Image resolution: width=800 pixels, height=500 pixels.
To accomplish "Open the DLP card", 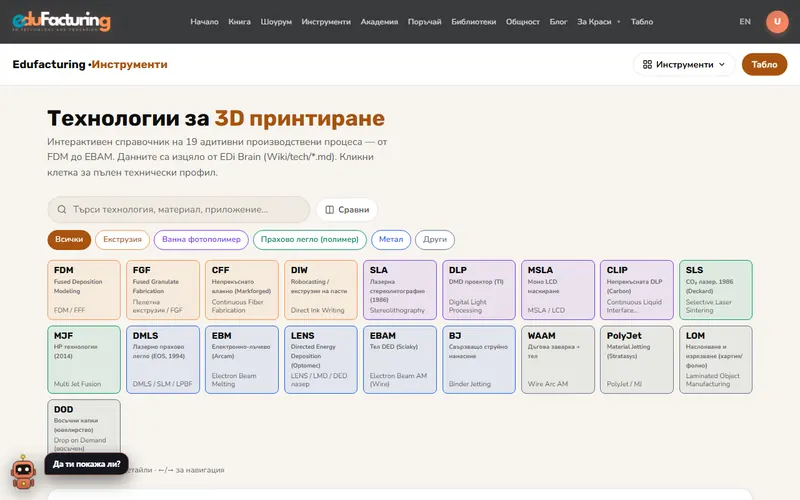I will click(479, 290).
